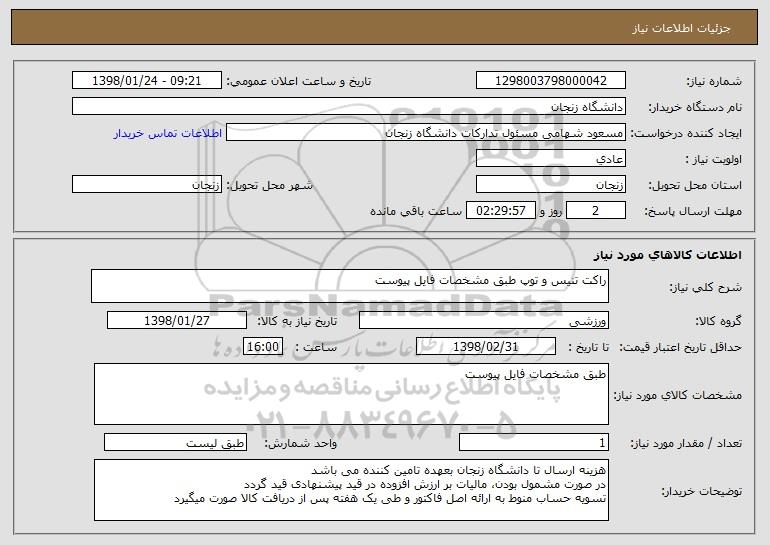Click the note line تسویه حساب منوط به ارائه

[x=390, y=498]
